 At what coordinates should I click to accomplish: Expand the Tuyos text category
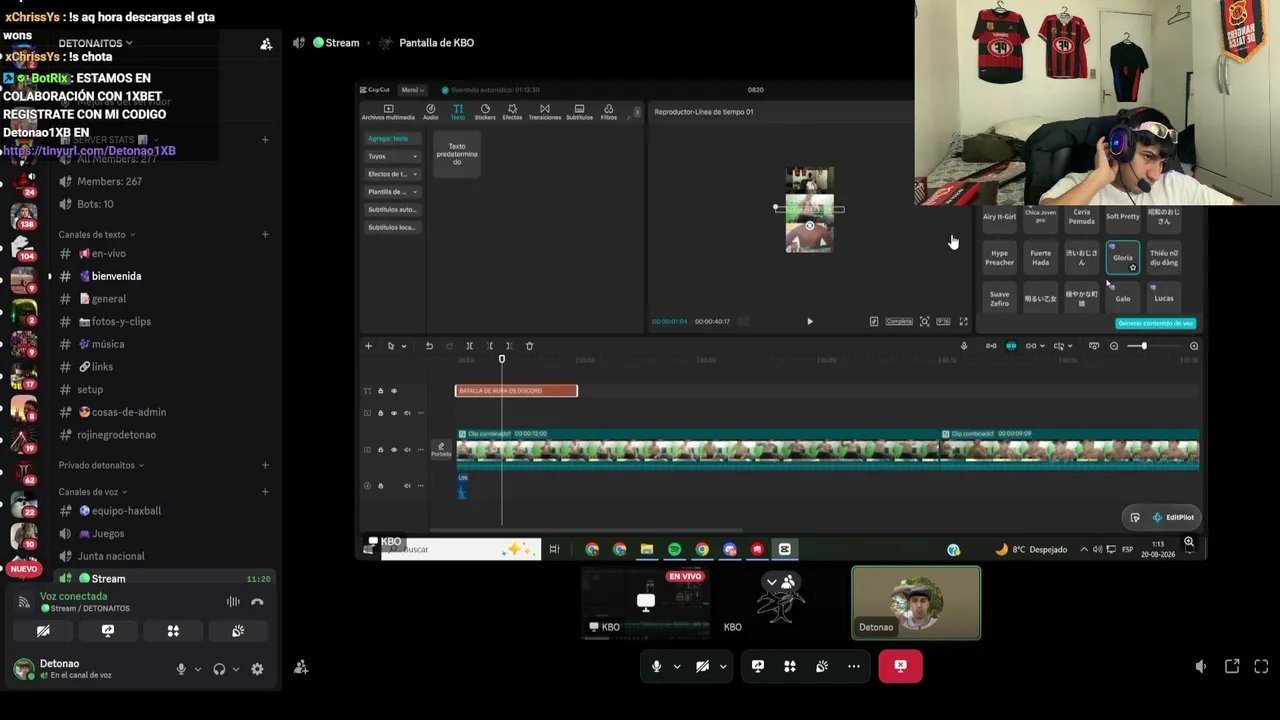pyautogui.click(x=392, y=156)
